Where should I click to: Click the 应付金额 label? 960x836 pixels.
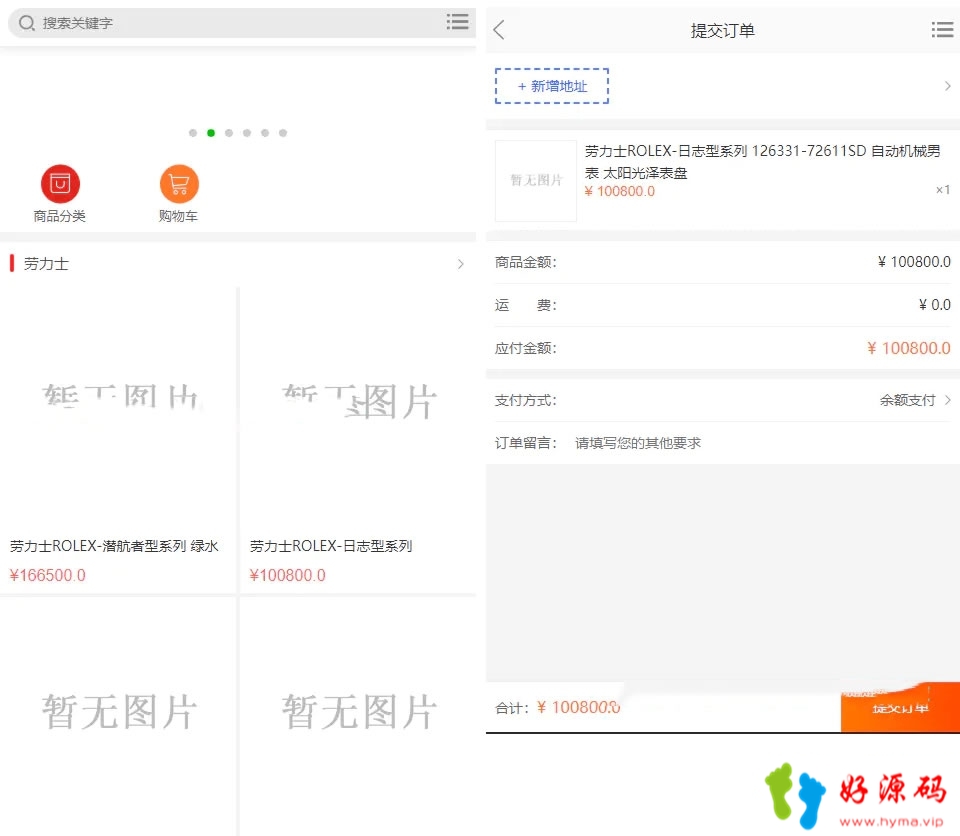point(525,348)
